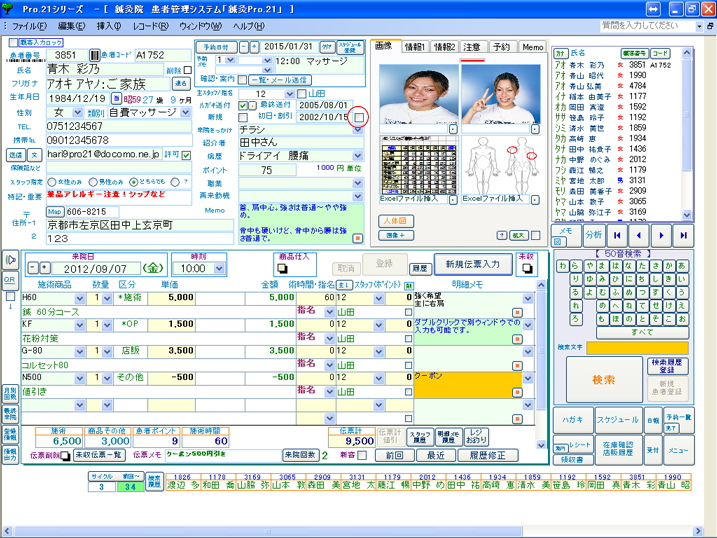Click the 最終来院 sidebar button
Screen dimensions: 717x538
pyautogui.click(x=10, y=414)
